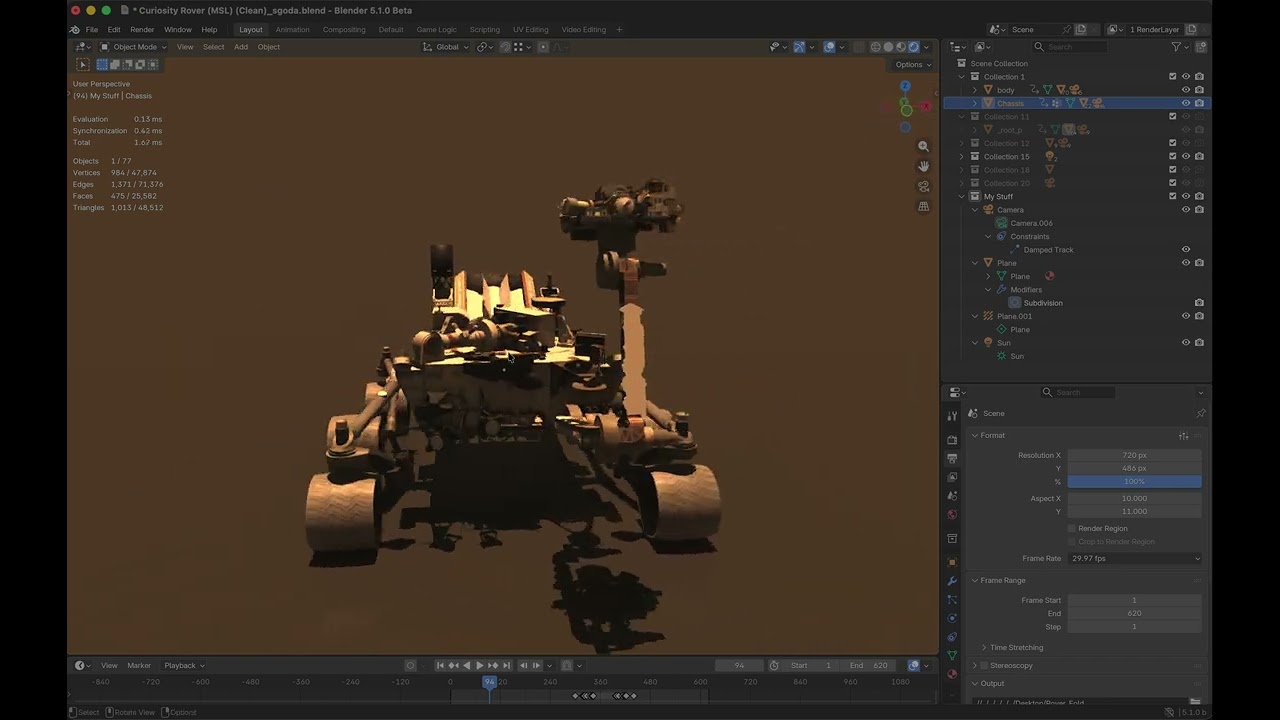Open Frame Rate dropdown
1280x720 pixels.
tap(1135, 558)
